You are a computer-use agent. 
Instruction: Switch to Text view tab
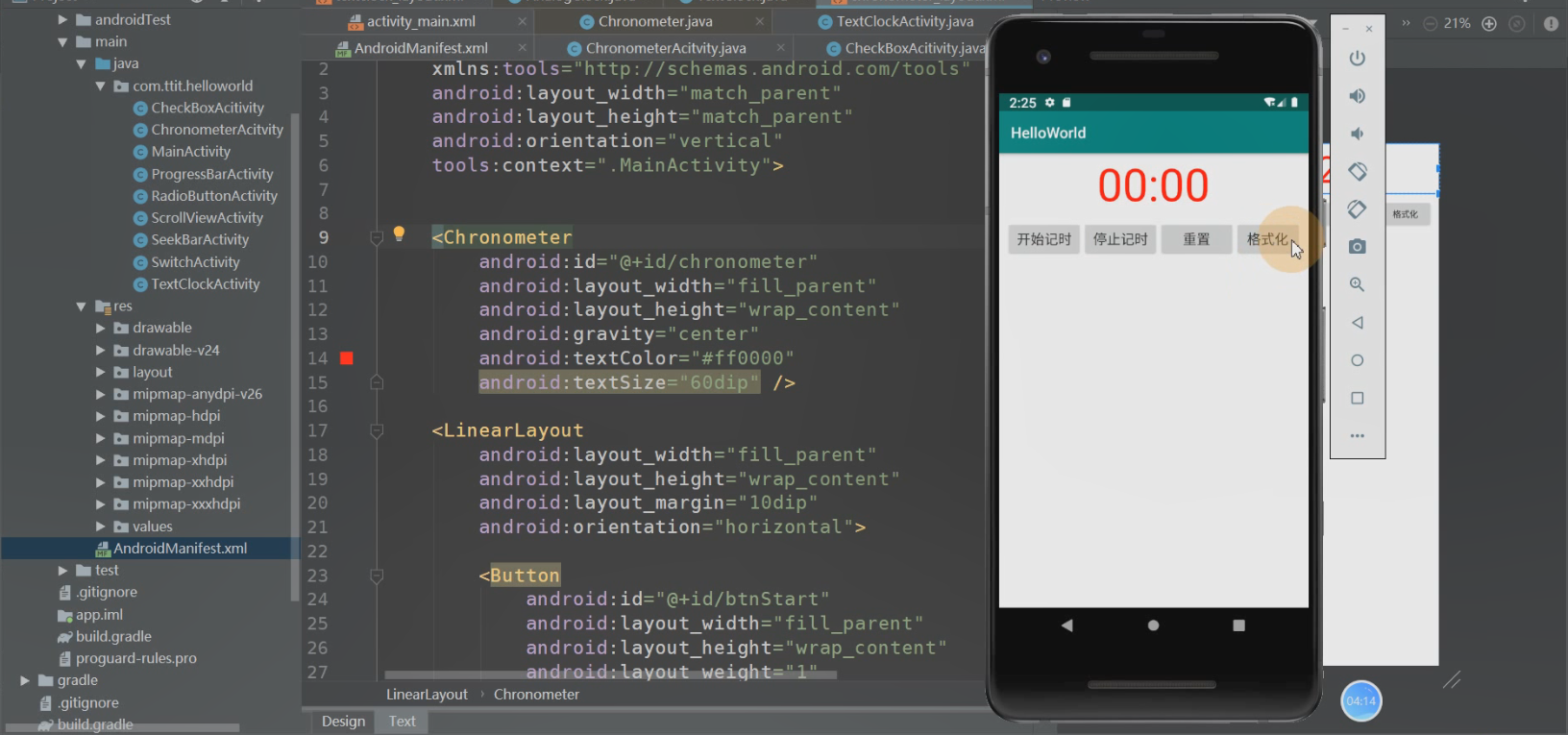coord(402,722)
